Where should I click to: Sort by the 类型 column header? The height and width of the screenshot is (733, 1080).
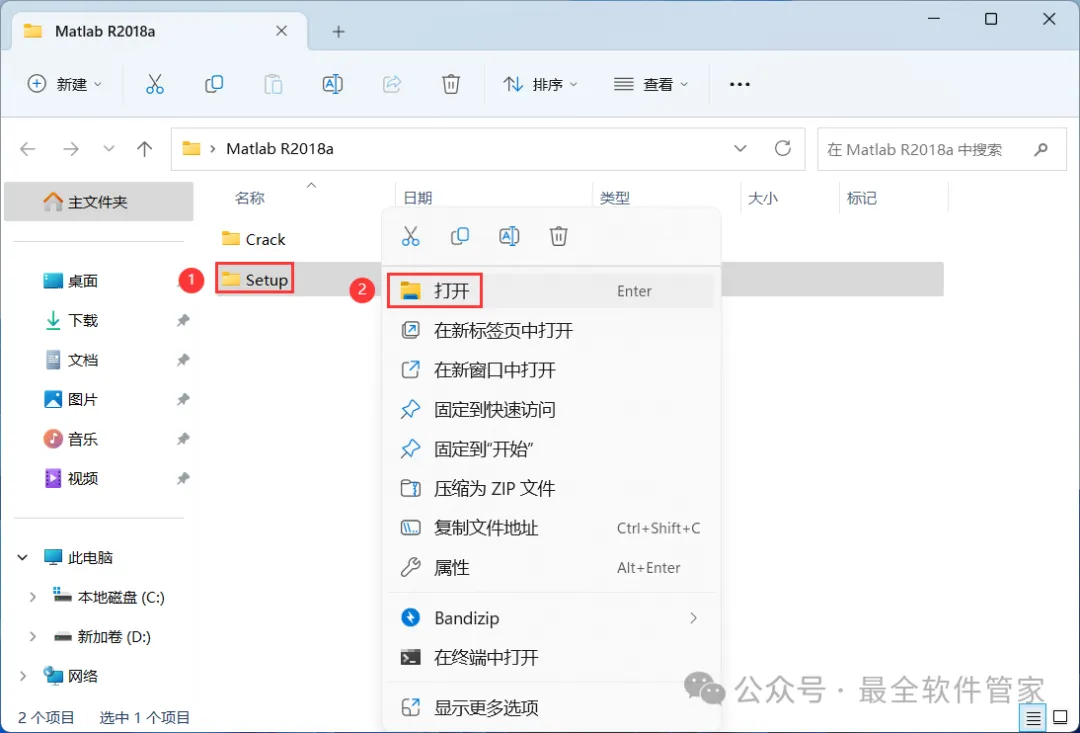click(614, 198)
